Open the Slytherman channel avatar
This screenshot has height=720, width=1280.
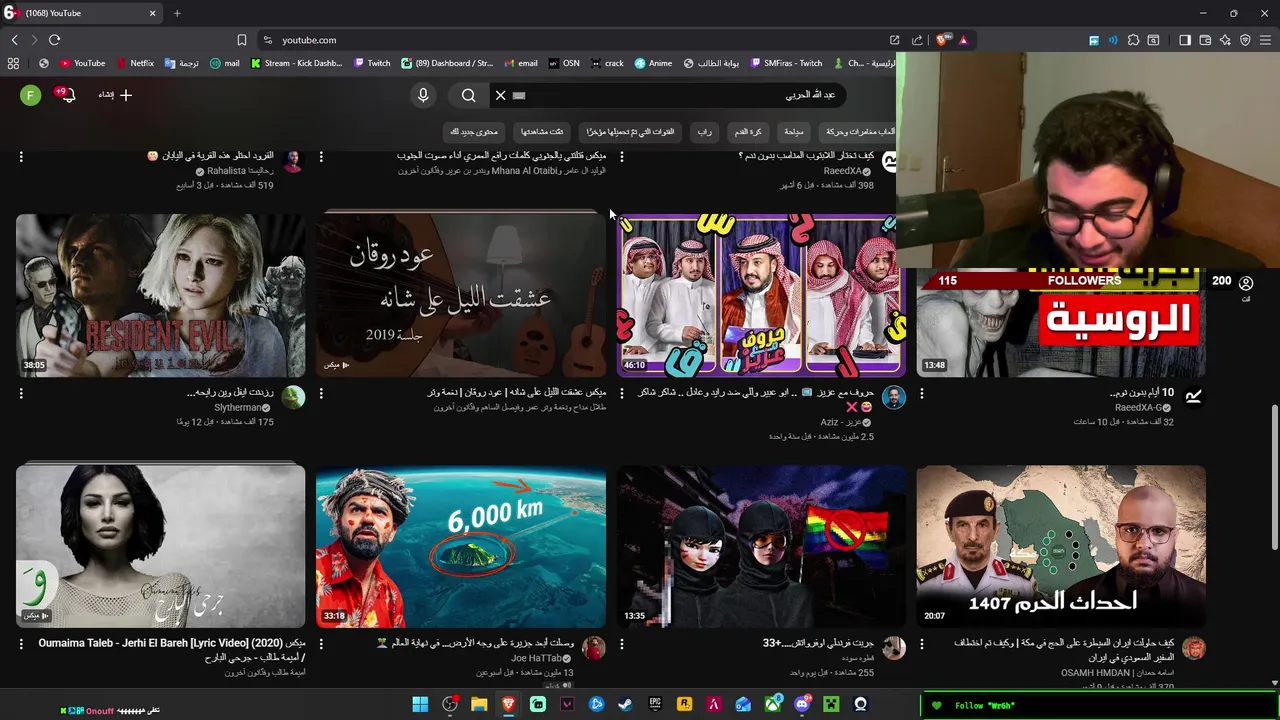pos(293,397)
